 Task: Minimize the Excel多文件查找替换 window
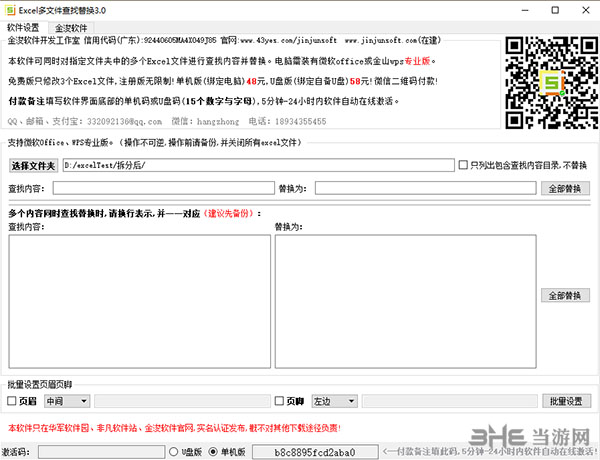click(525, 10)
